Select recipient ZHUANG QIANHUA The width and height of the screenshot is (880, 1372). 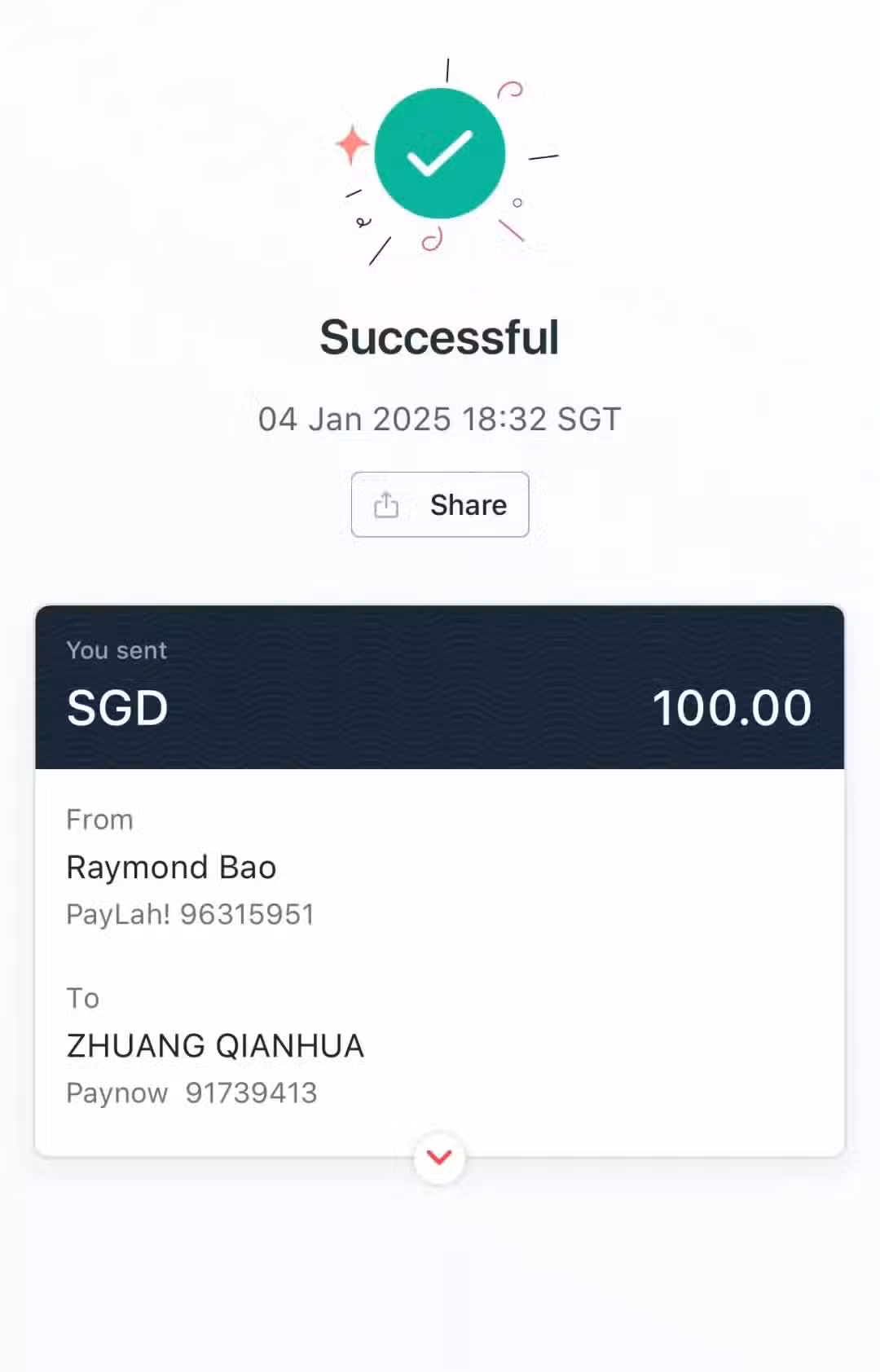[x=215, y=1046]
